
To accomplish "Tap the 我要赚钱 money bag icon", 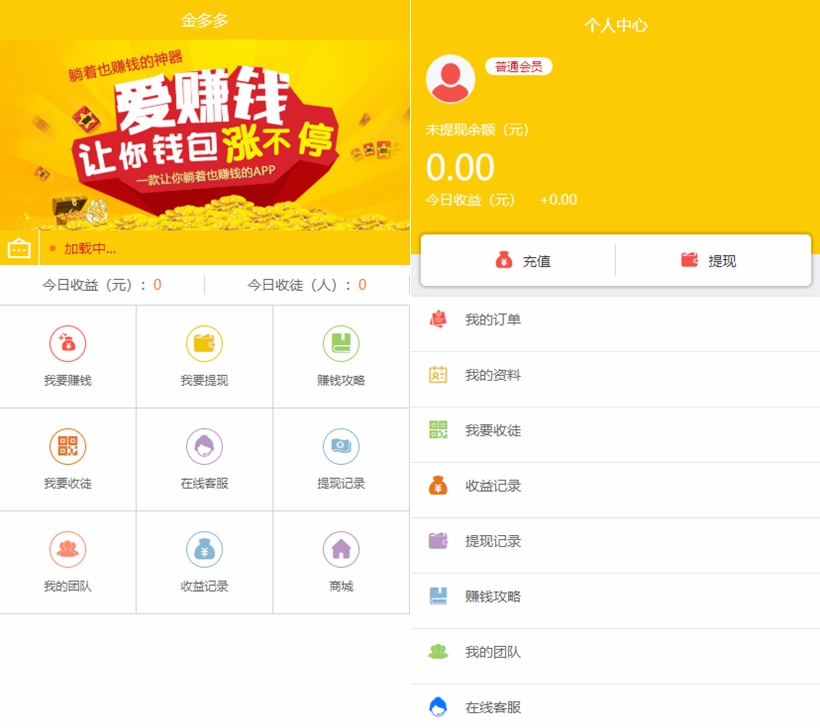I will coord(67,344).
